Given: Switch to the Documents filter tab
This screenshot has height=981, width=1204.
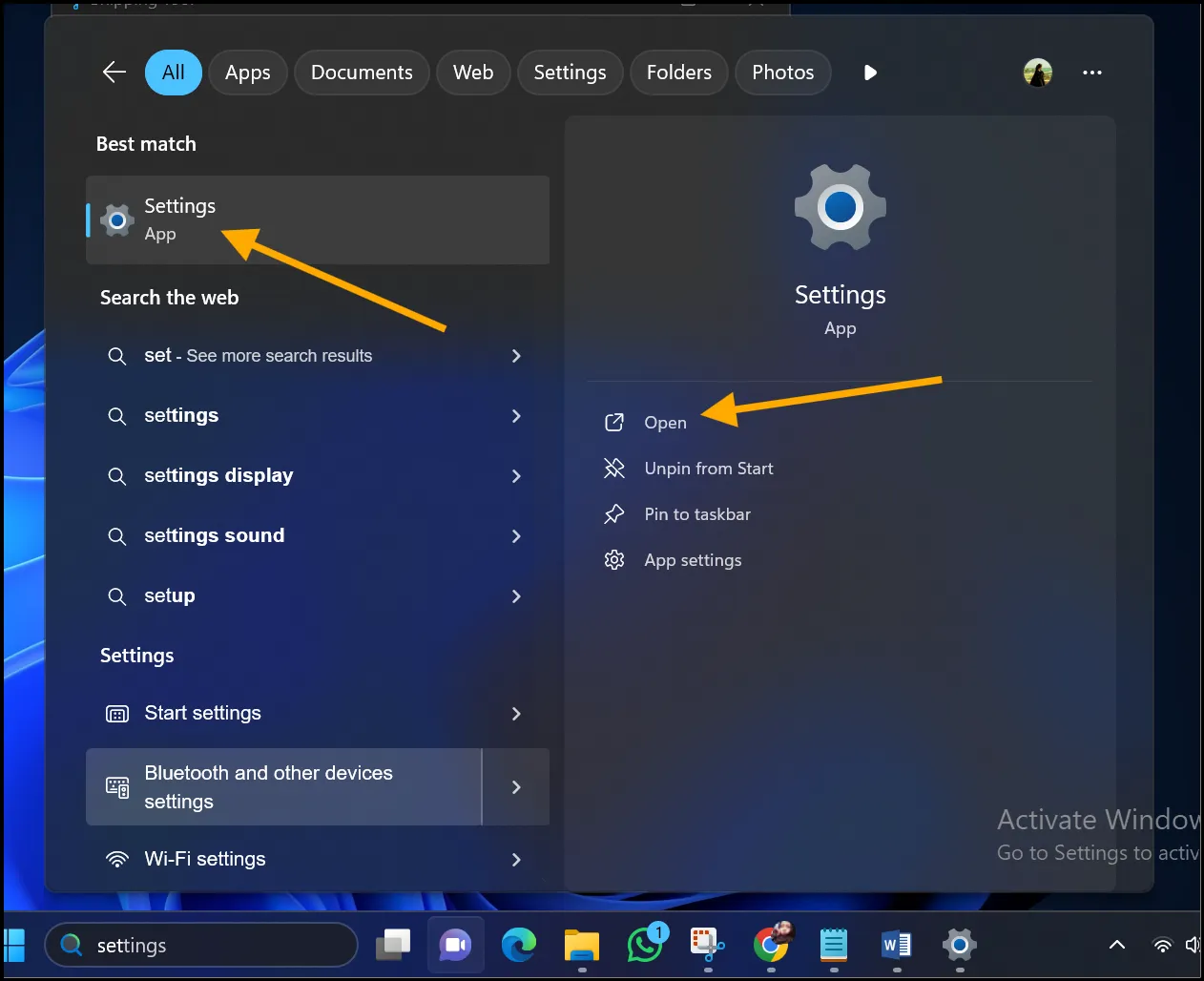Looking at the screenshot, I should [362, 72].
